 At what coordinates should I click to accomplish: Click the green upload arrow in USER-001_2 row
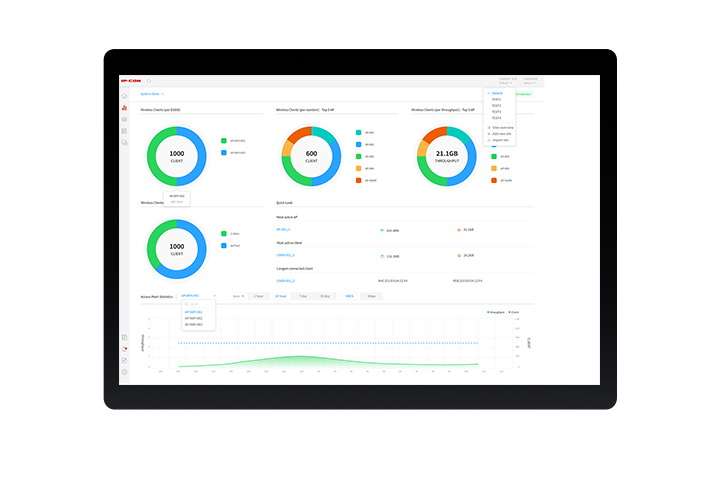click(382, 256)
